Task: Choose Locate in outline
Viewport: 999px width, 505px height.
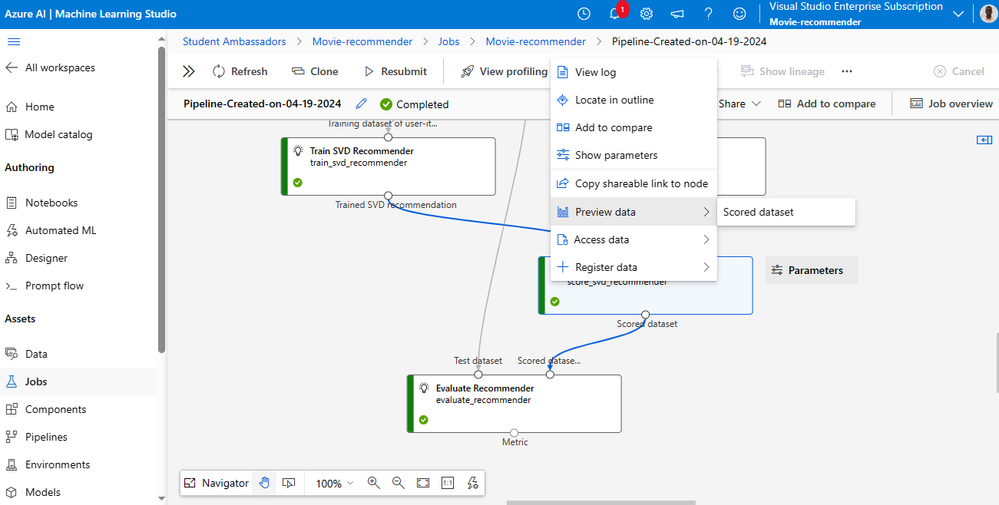Action: tap(634, 100)
